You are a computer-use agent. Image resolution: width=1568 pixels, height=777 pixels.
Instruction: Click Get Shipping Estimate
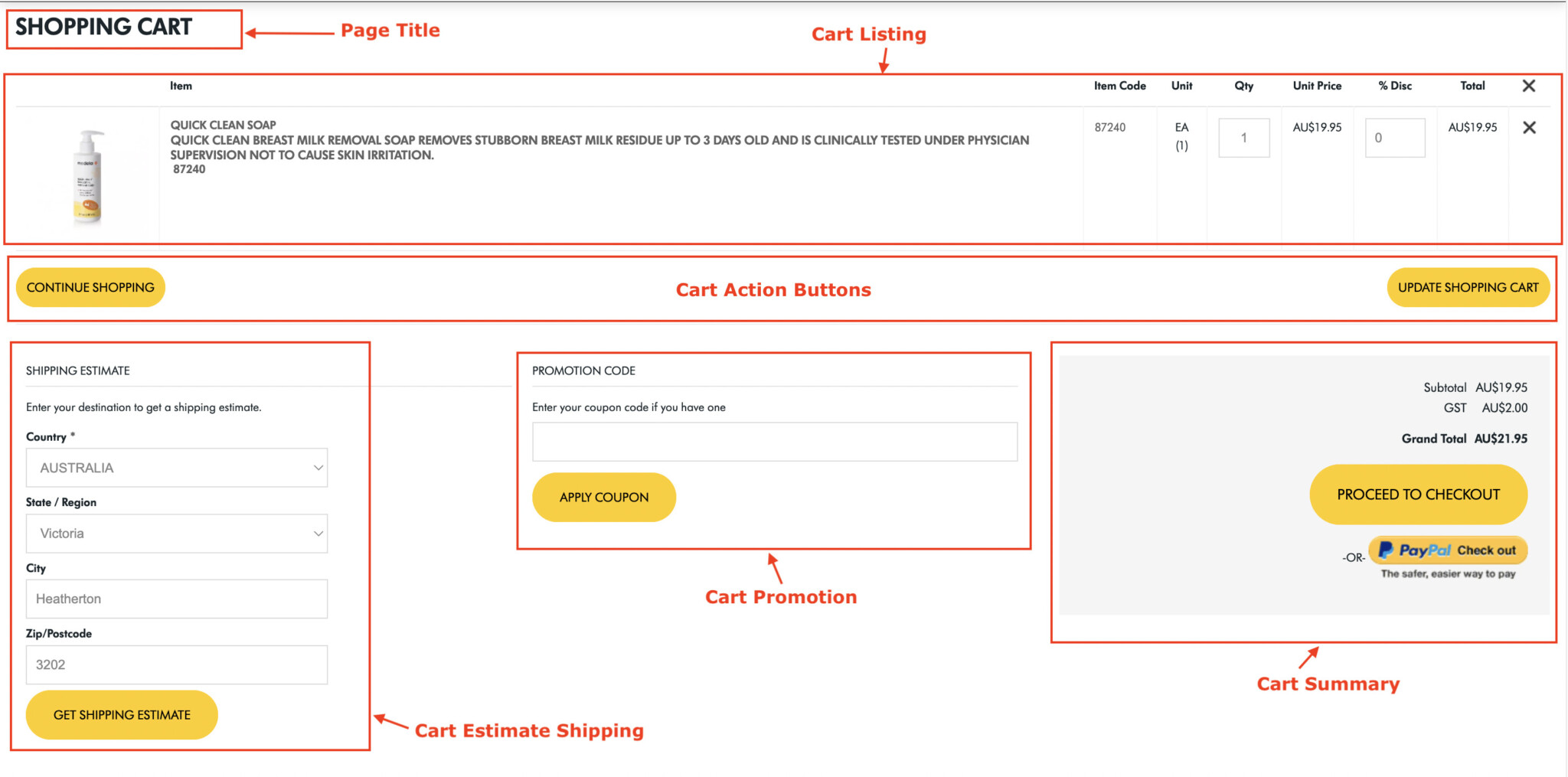pyautogui.click(x=121, y=714)
